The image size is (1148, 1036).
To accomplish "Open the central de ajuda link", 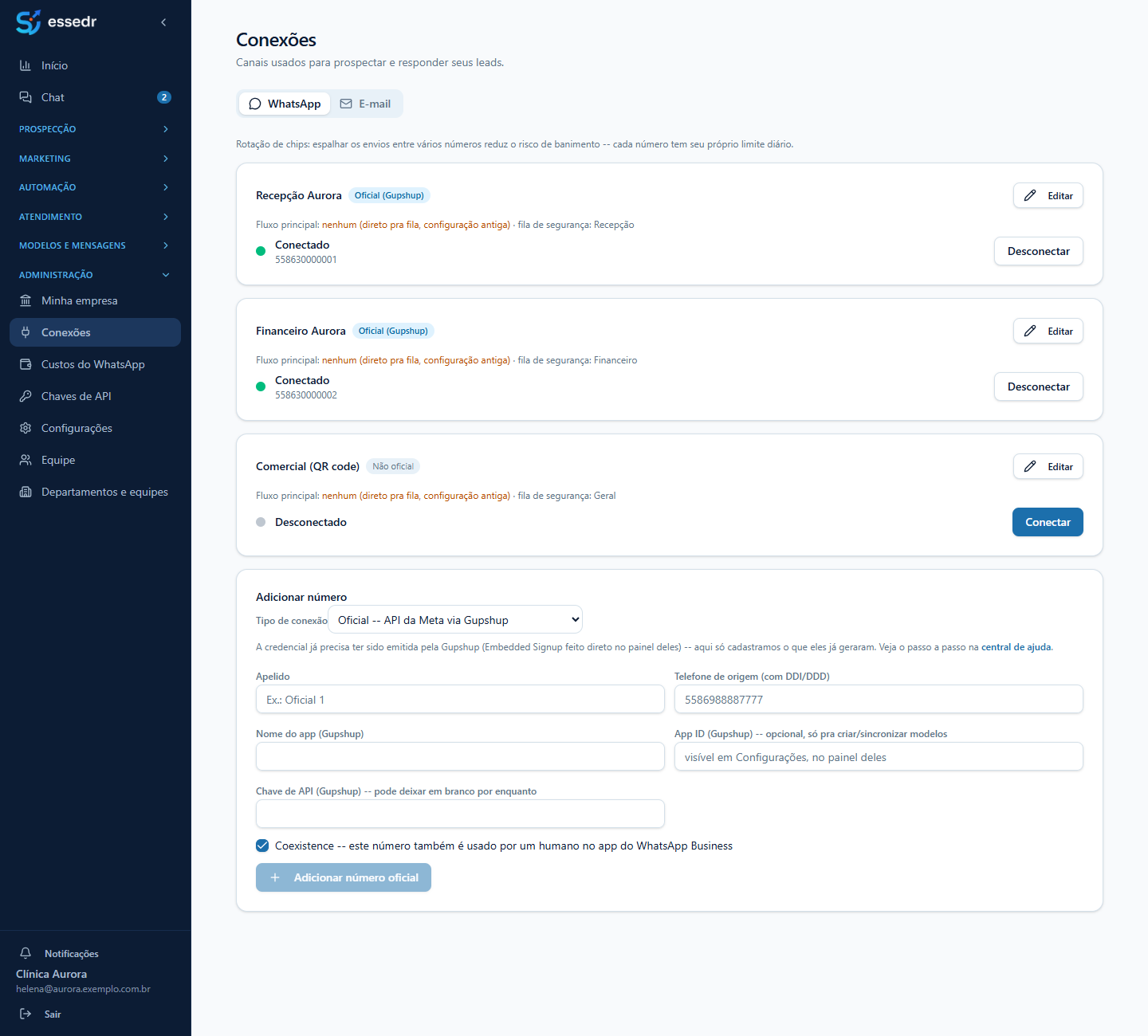I will coord(1016,647).
